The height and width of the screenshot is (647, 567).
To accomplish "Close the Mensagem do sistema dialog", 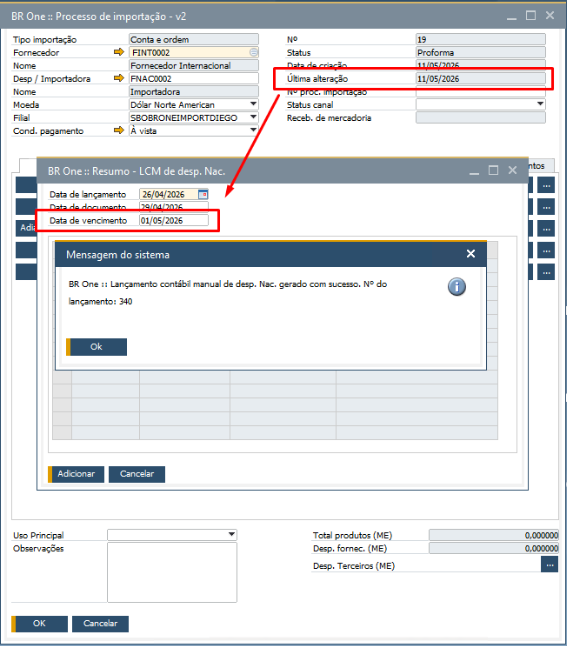I will click(470, 254).
